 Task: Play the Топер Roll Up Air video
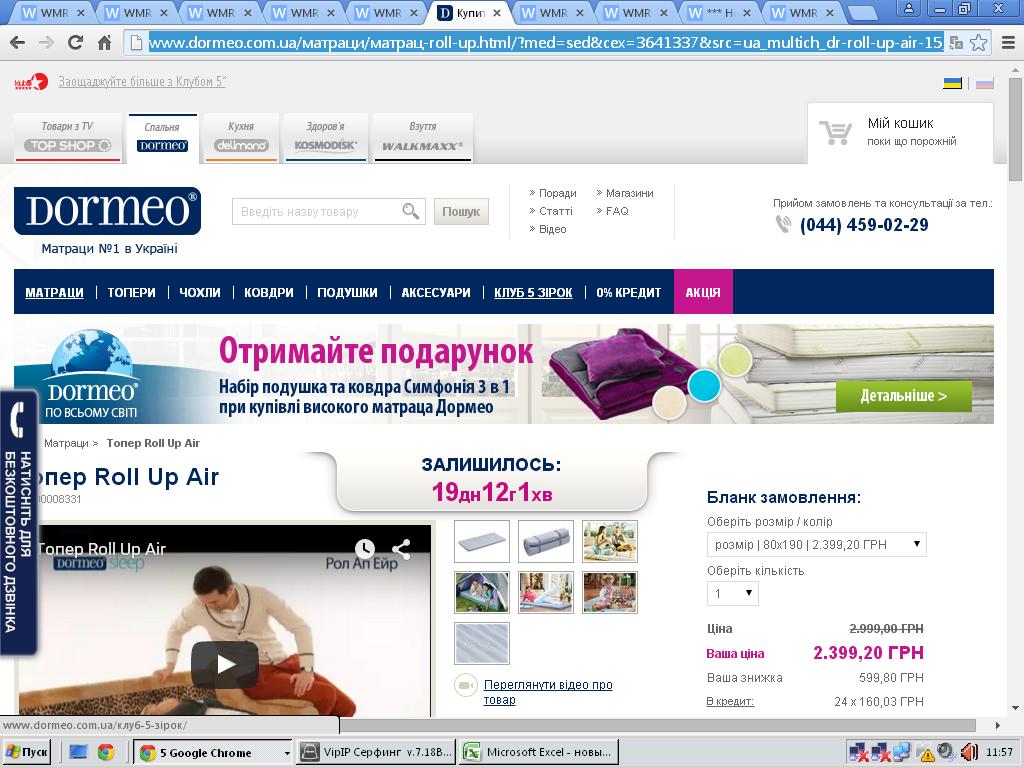click(x=225, y=664)
